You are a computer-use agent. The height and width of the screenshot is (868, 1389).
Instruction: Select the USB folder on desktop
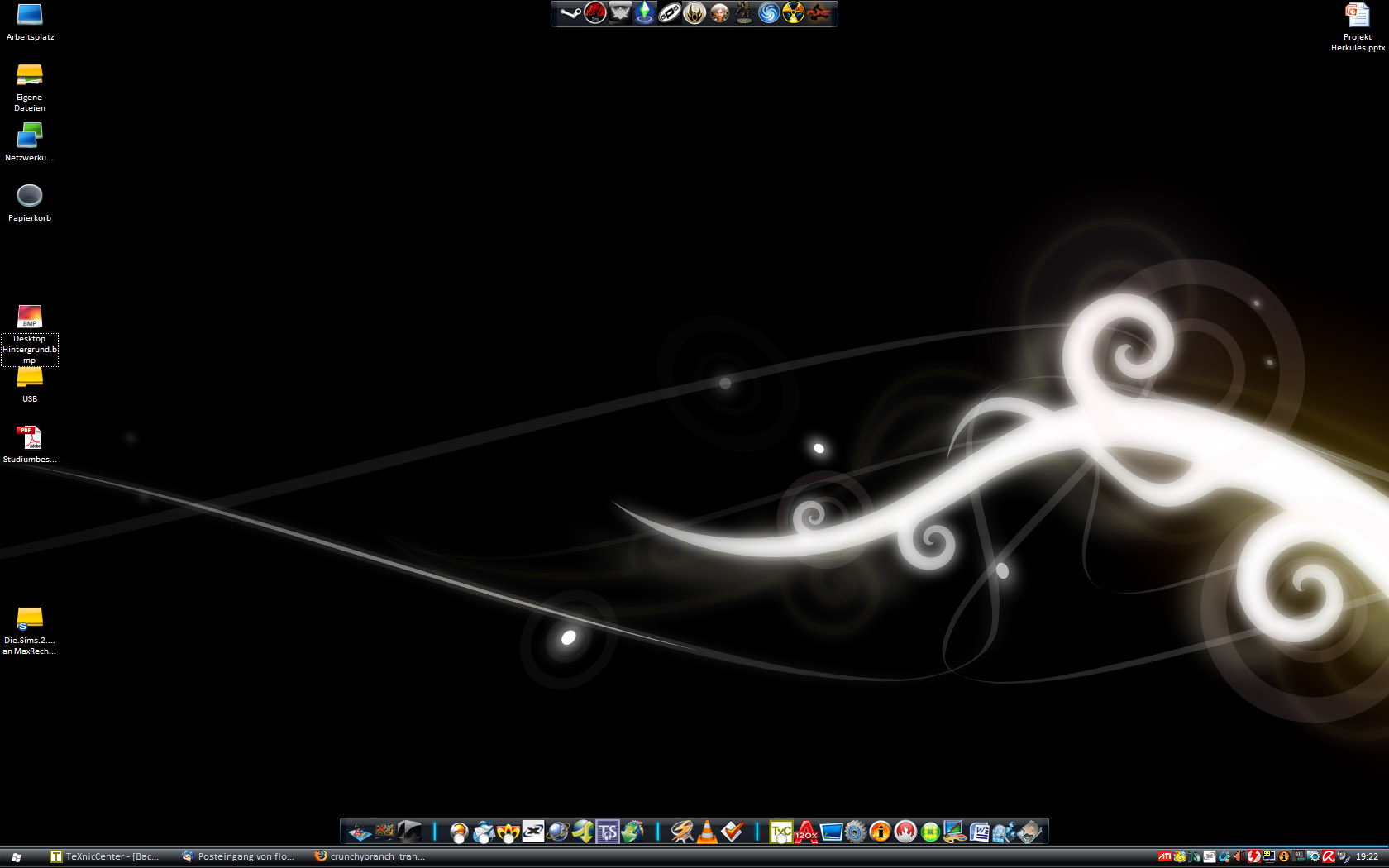pos(30,379)
